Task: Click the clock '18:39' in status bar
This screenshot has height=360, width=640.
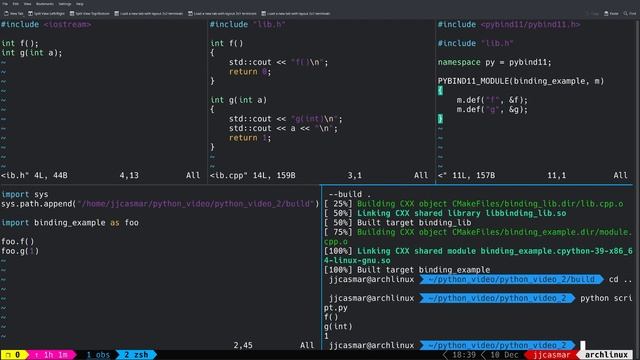Action: 464,355
